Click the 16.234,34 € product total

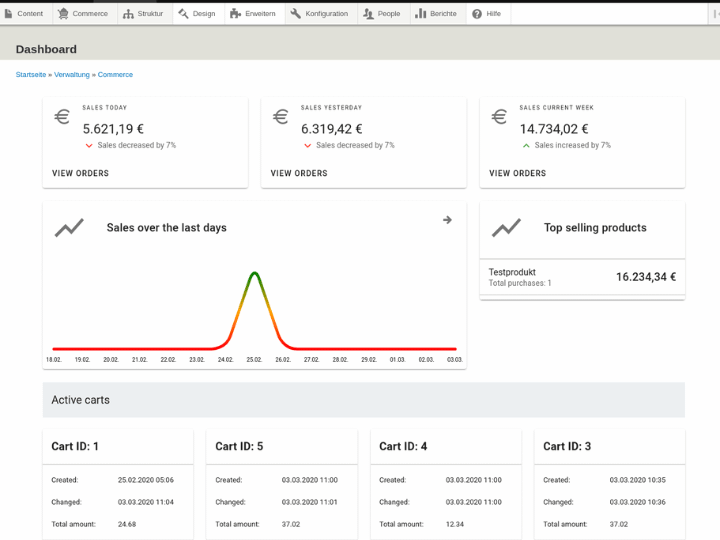646,277
